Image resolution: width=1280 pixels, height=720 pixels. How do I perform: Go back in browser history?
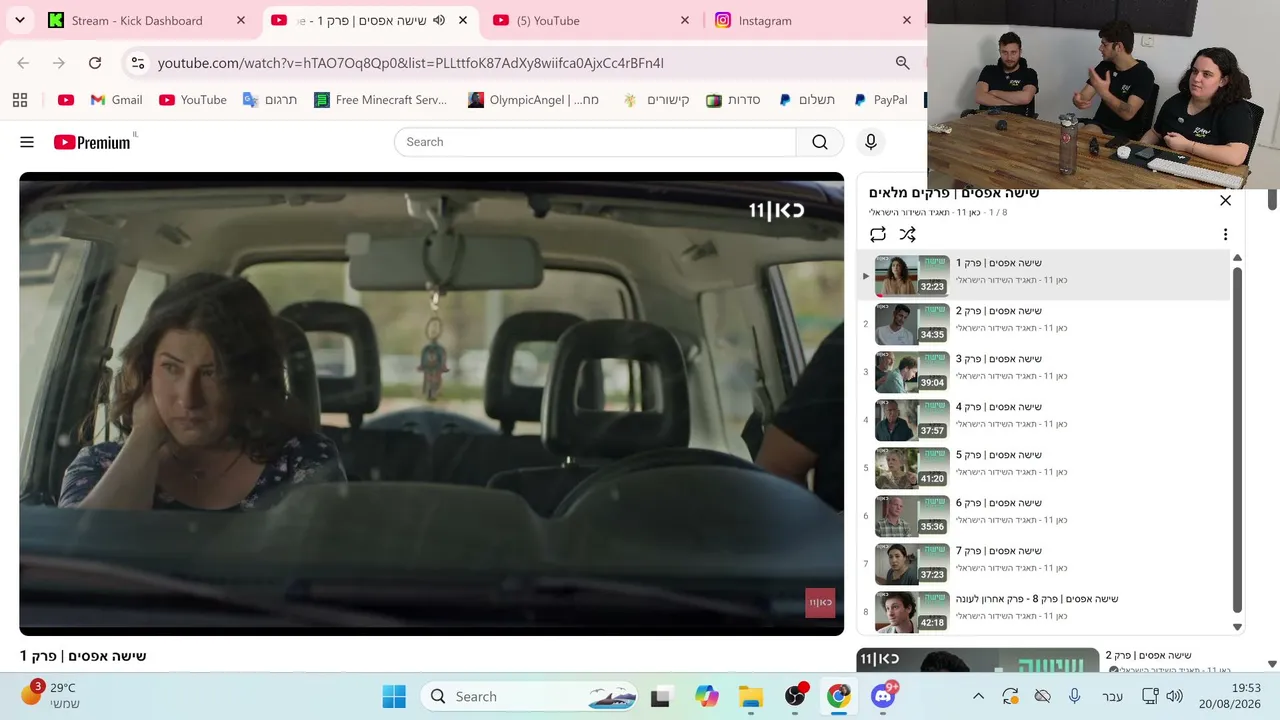point(23,63)
